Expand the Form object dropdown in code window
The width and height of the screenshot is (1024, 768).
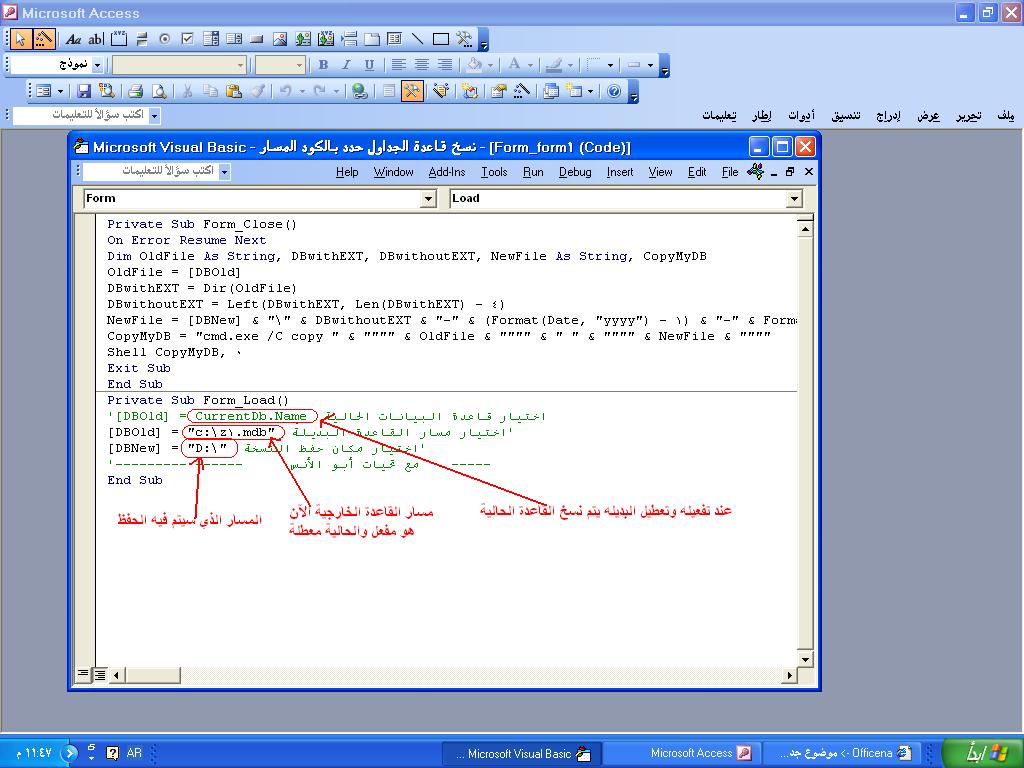click(428, 199)
